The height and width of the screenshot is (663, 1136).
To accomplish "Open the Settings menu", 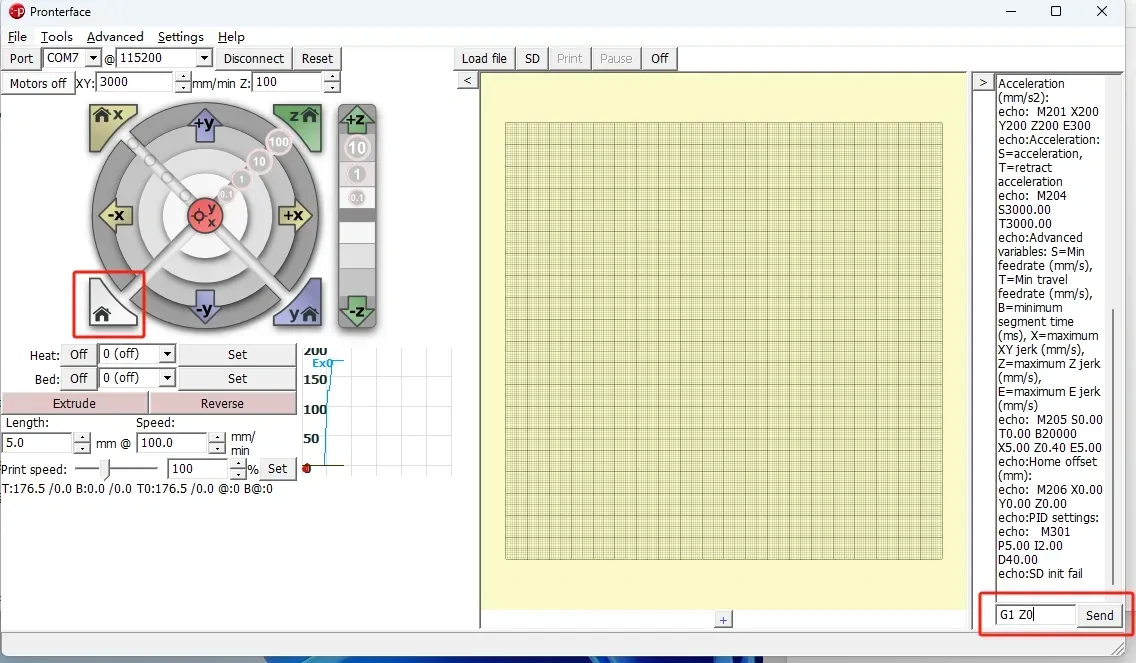I will click(x=180, y=37).
